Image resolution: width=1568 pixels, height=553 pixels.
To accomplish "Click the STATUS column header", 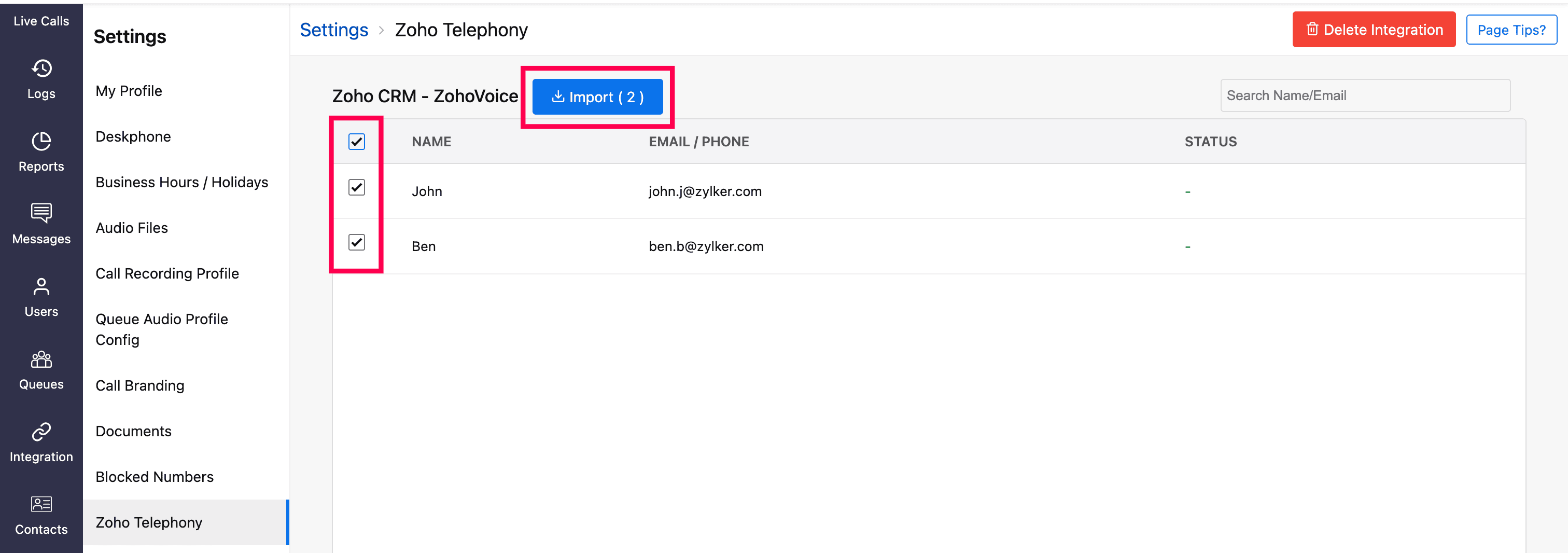I will tap(1211, 141).
